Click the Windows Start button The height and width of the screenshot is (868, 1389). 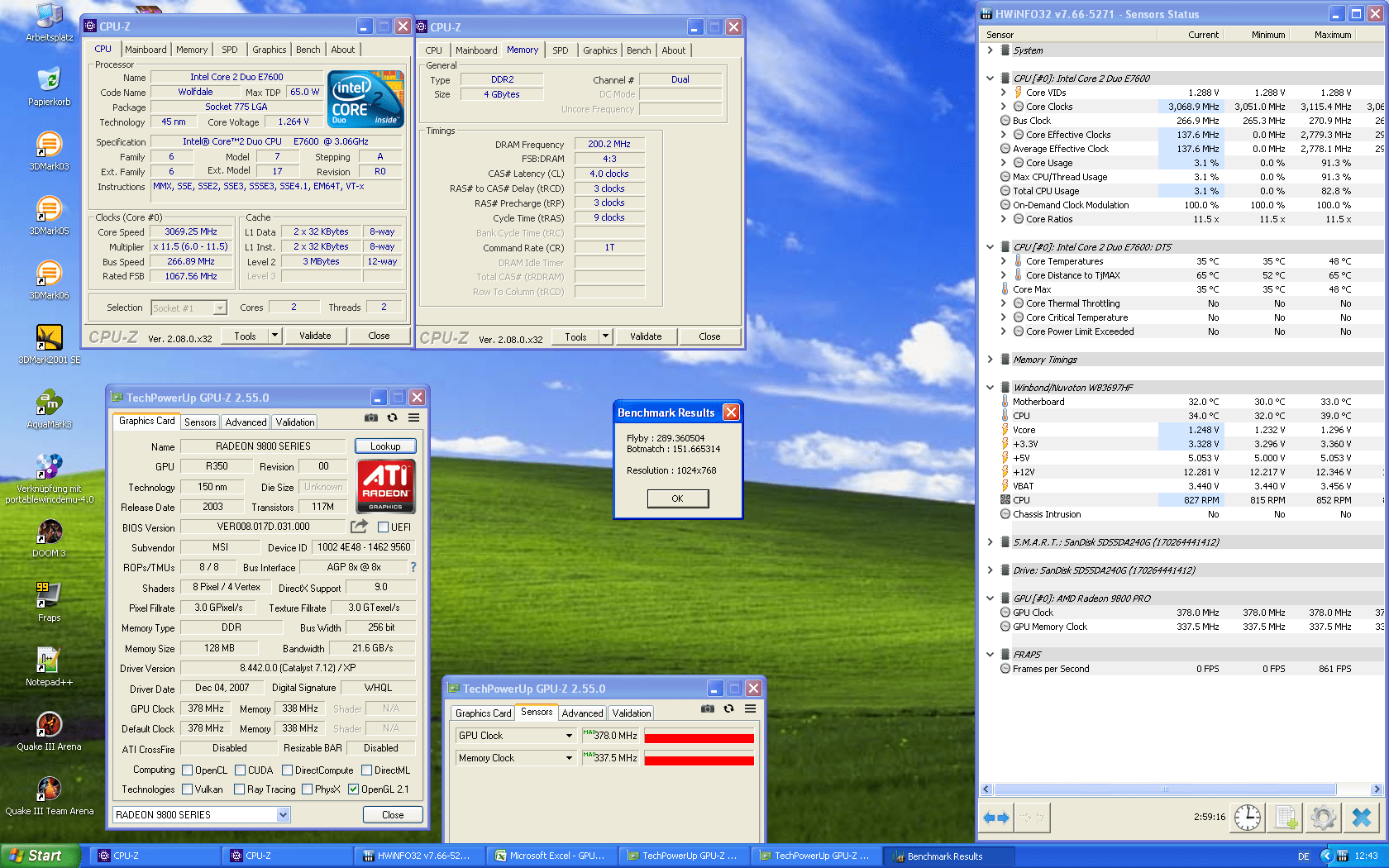[x=40, y=856]
